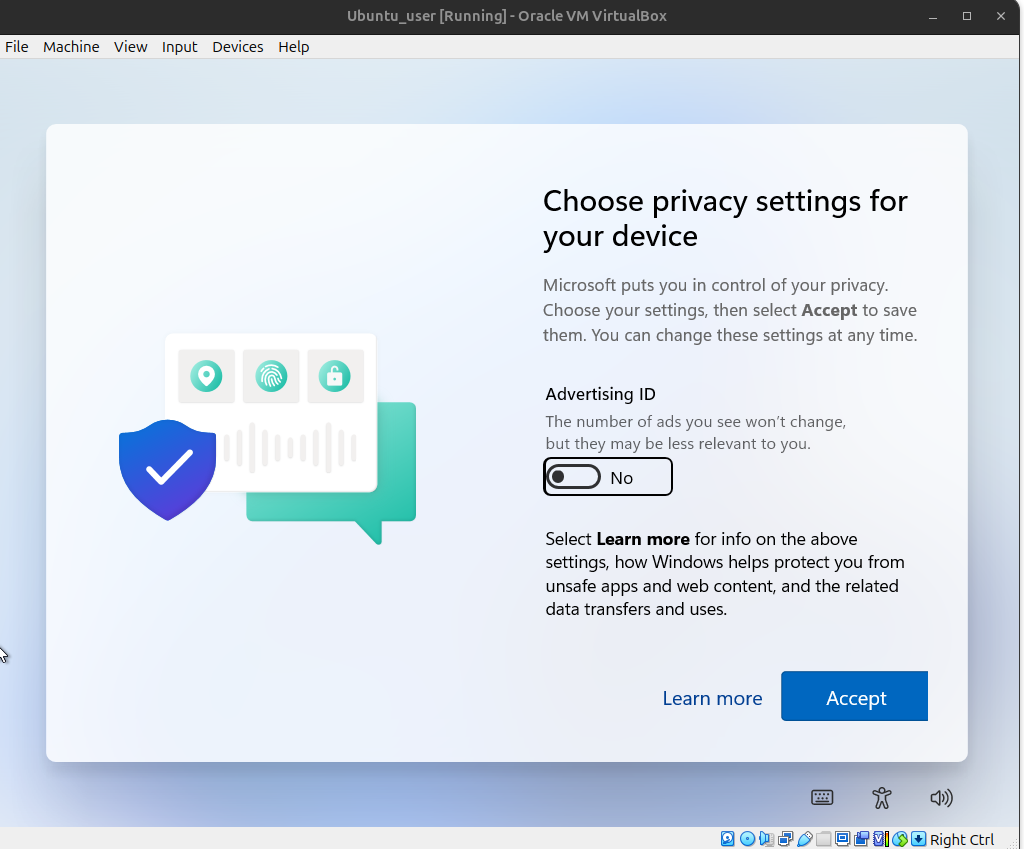The width and height of the screenshot is (1024, 849).
Task: Click the shared folders status icon
Action: [x=824, y=839]
